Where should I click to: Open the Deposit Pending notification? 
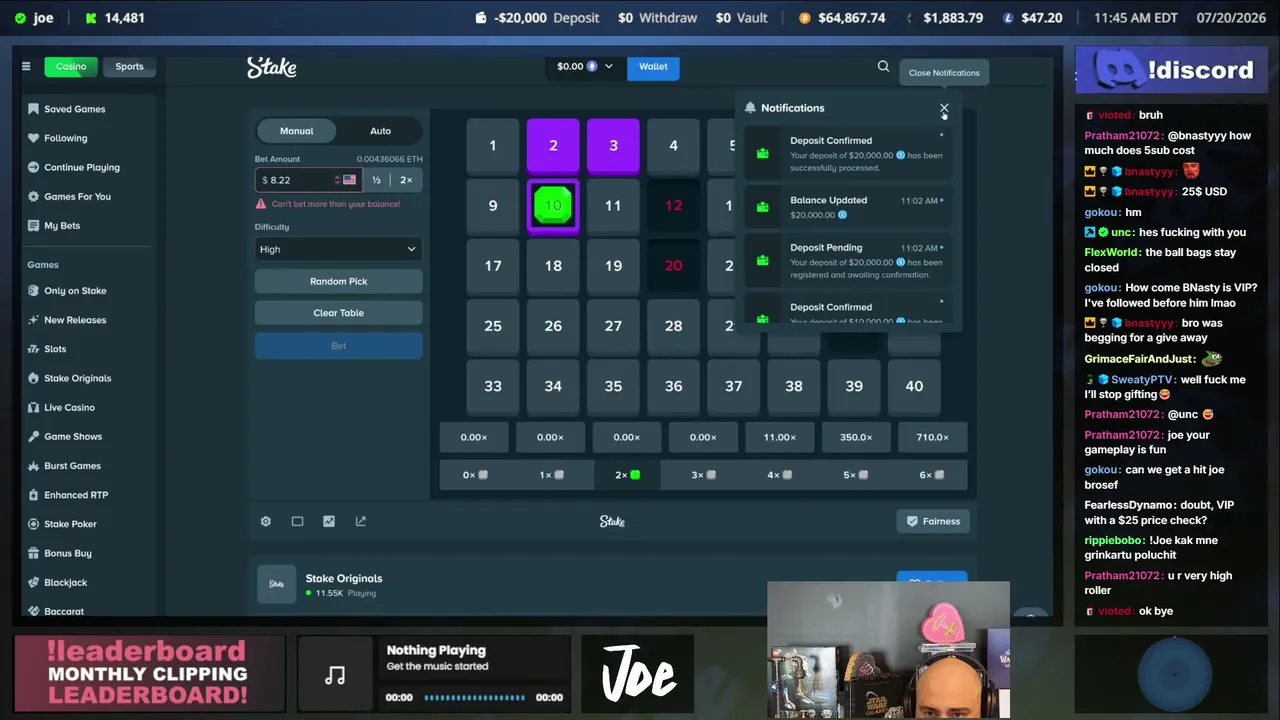coord(848,261)
